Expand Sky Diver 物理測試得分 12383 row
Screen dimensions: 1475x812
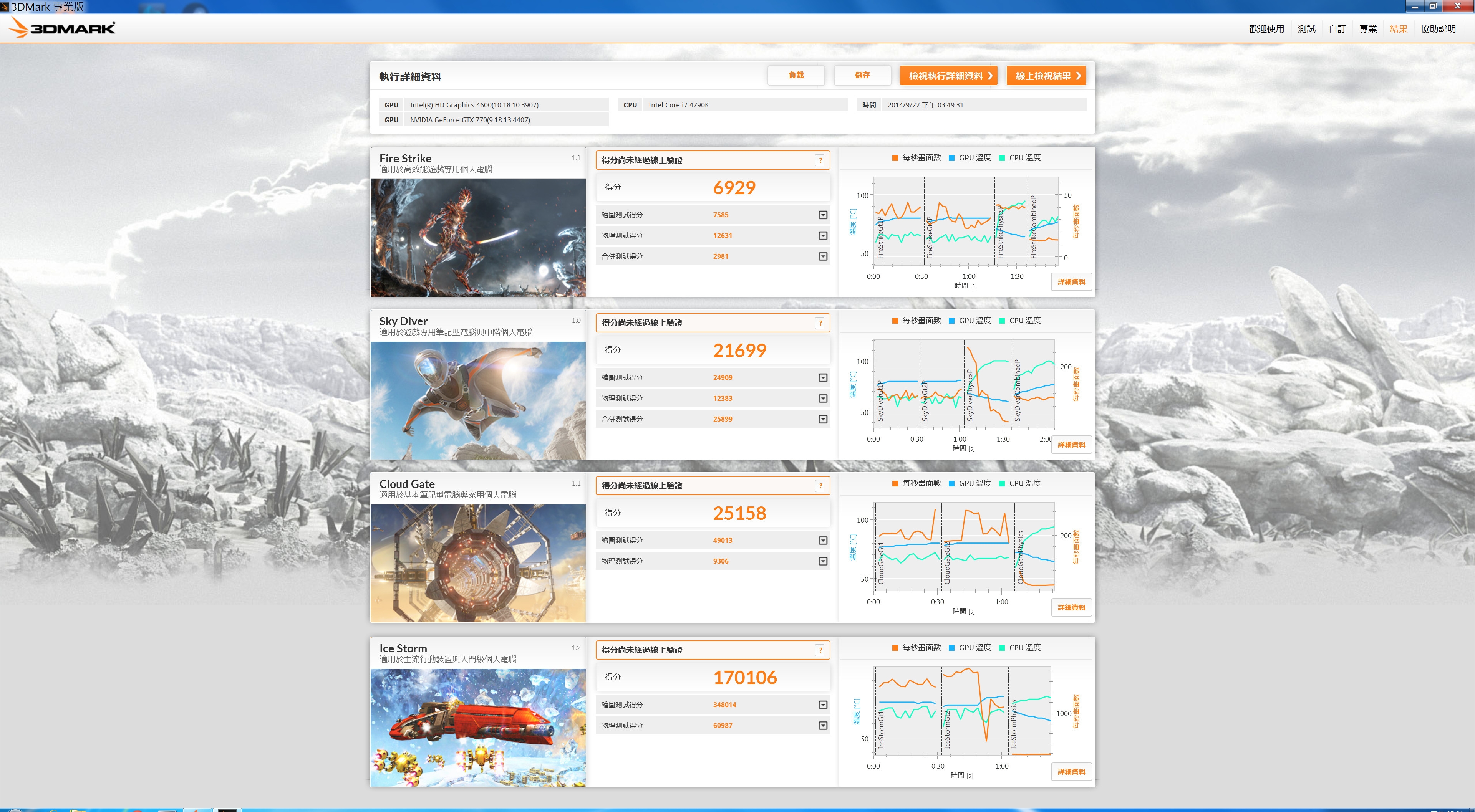[x=823, y=398]
